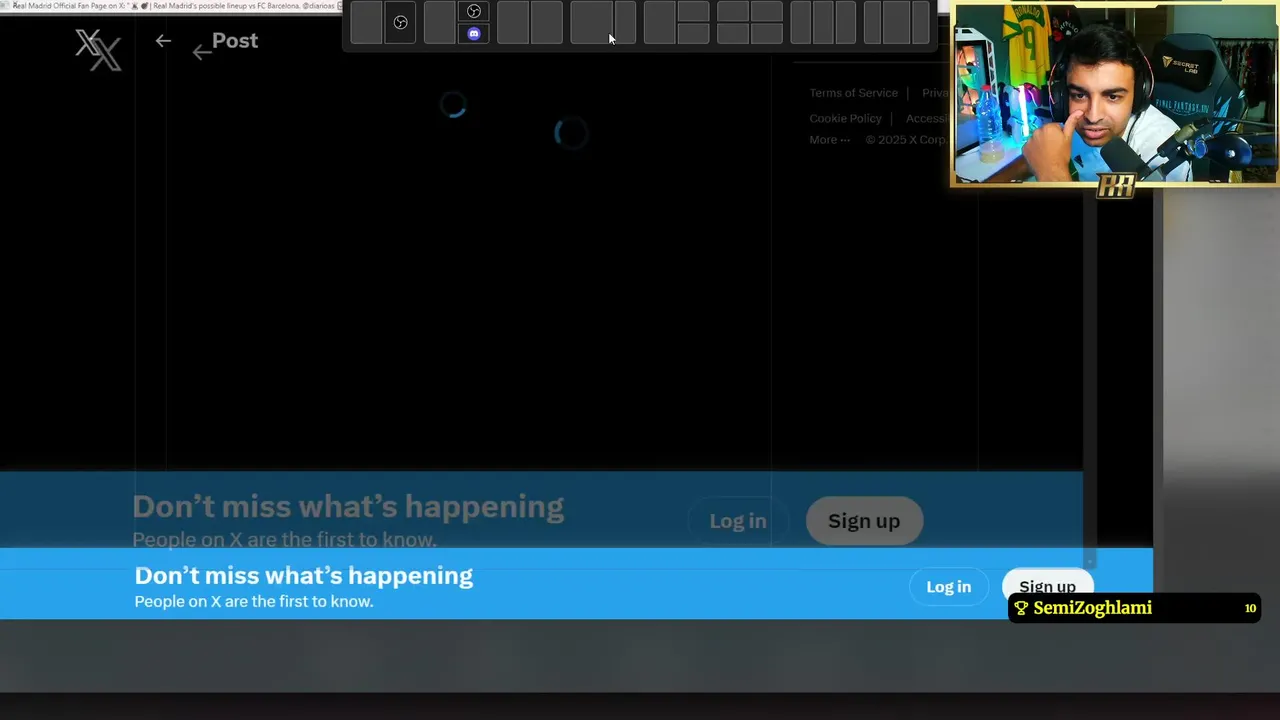The height and width of the screenshot is (720, 1280).
Task: Click the X logo in the header
Action: pos(98,49)
